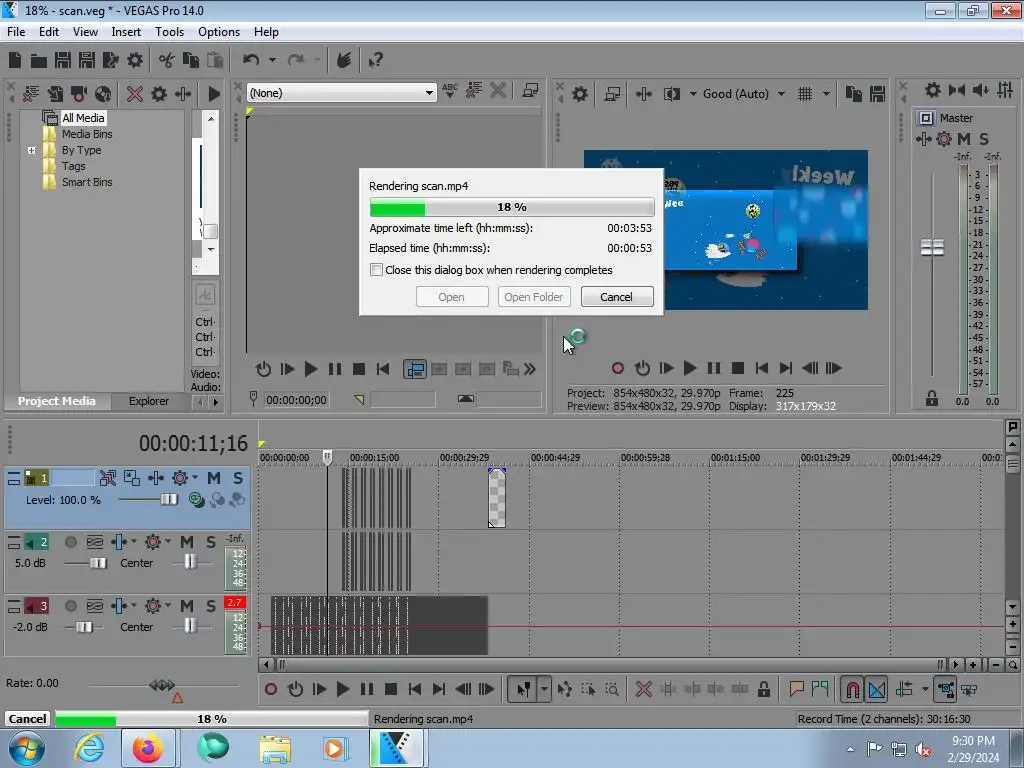Click Cancel button in the status bar
The image size is (1024, 768).
click(x=27, y=719)
